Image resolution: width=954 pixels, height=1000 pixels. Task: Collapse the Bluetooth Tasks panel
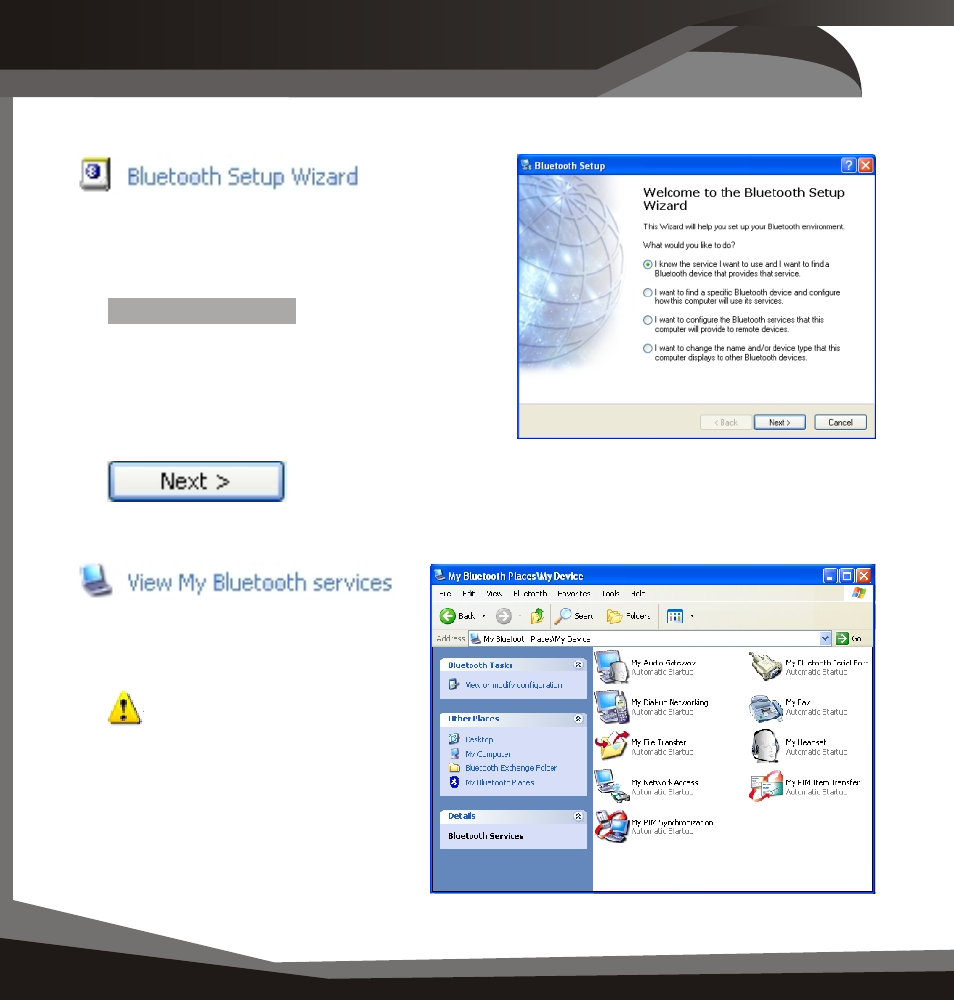coord(578,665)
